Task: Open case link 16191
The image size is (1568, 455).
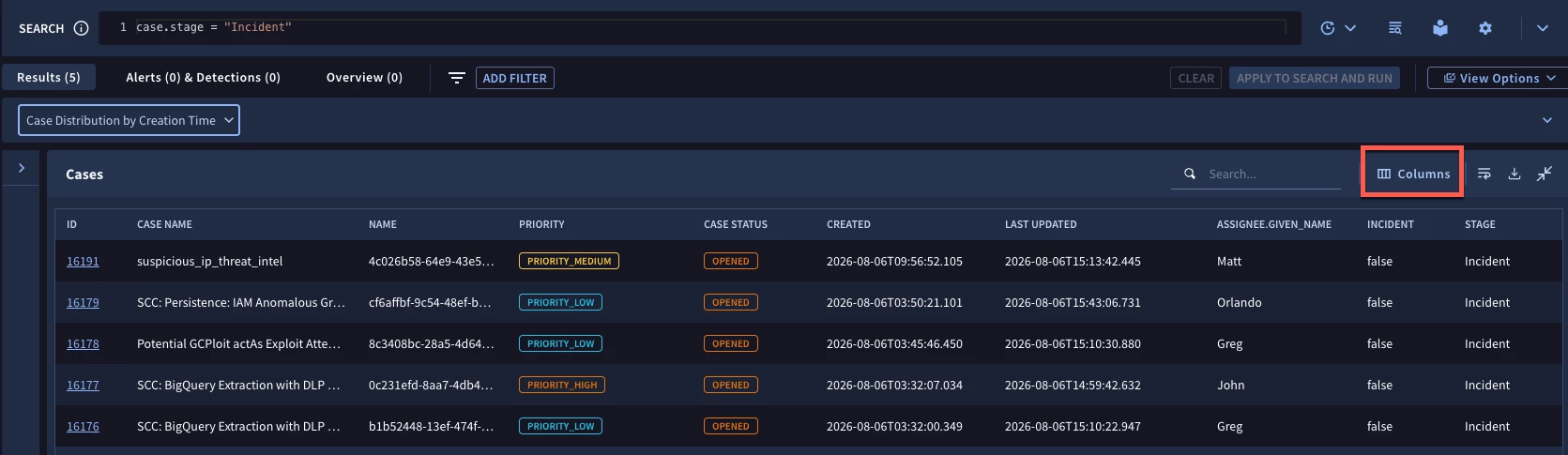Action: tap(83, 261)
